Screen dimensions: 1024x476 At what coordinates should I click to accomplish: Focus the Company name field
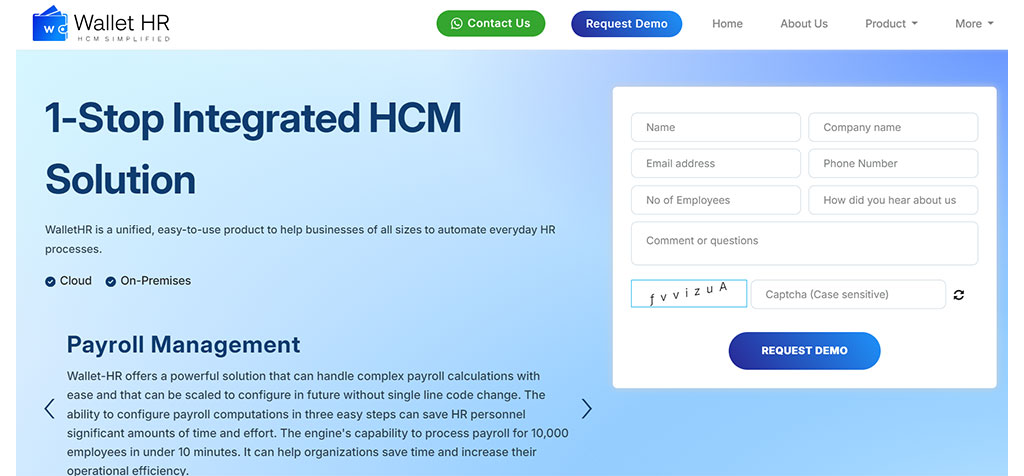coord(893,127)
